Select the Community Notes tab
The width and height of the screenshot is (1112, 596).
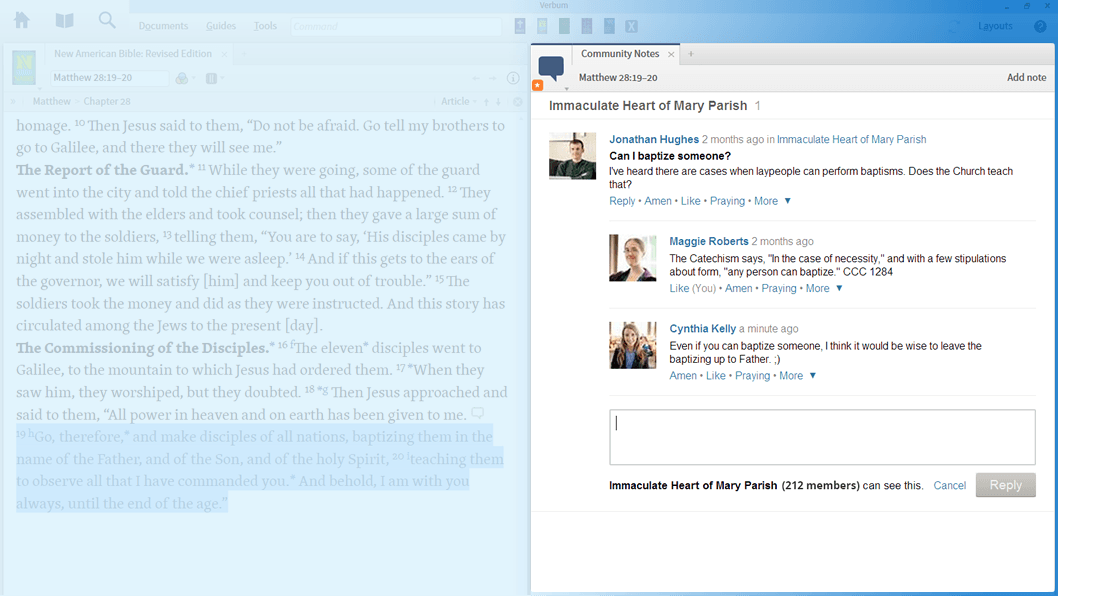[x=620, y=54]
